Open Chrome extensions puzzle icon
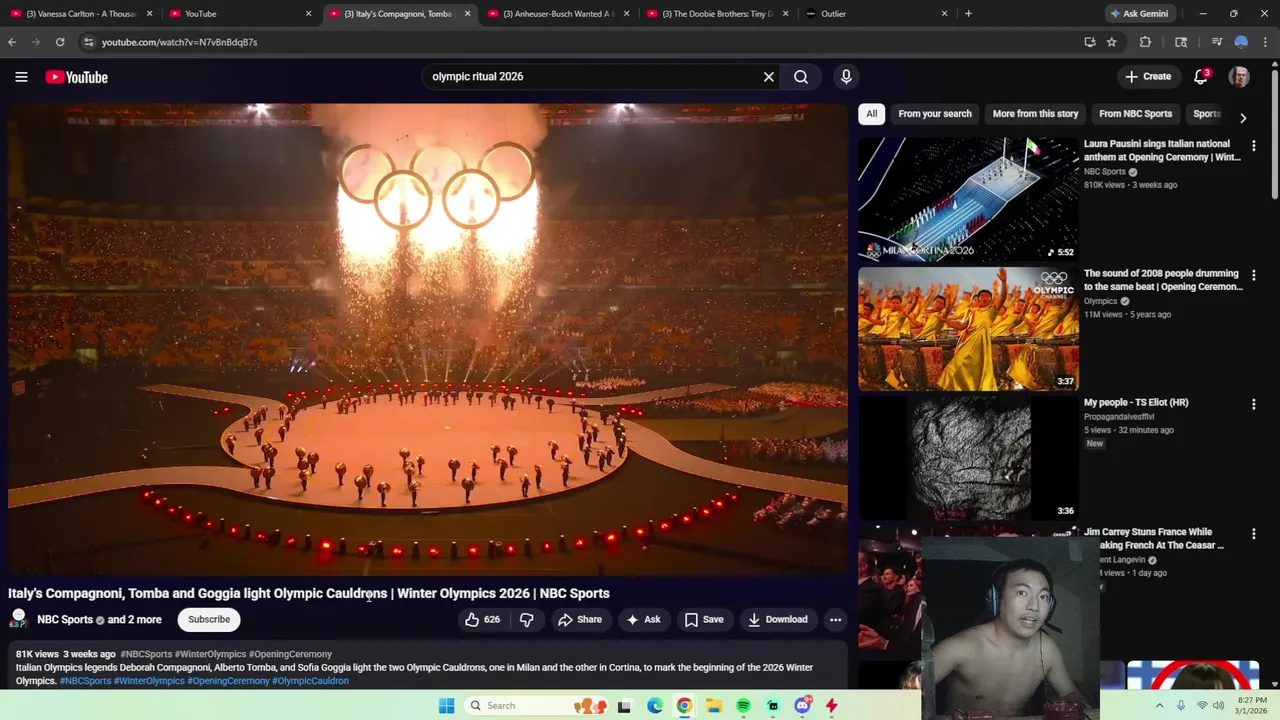 [x=1146, y=42]
